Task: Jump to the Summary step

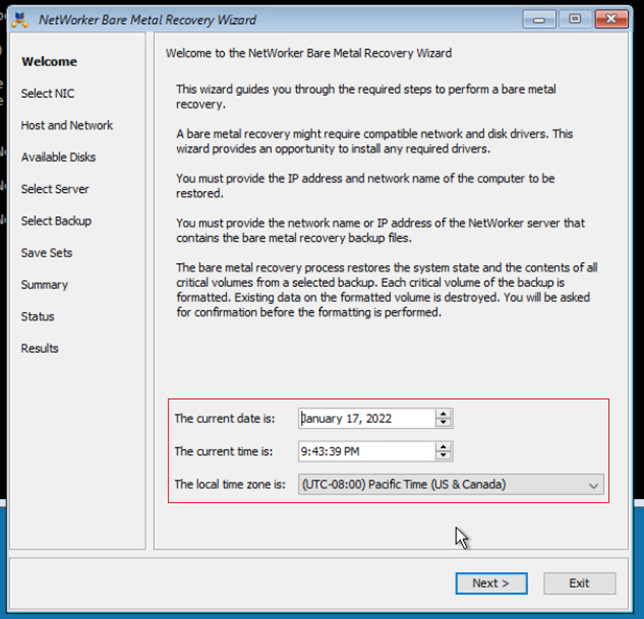Action: click(x=44, y=285)
